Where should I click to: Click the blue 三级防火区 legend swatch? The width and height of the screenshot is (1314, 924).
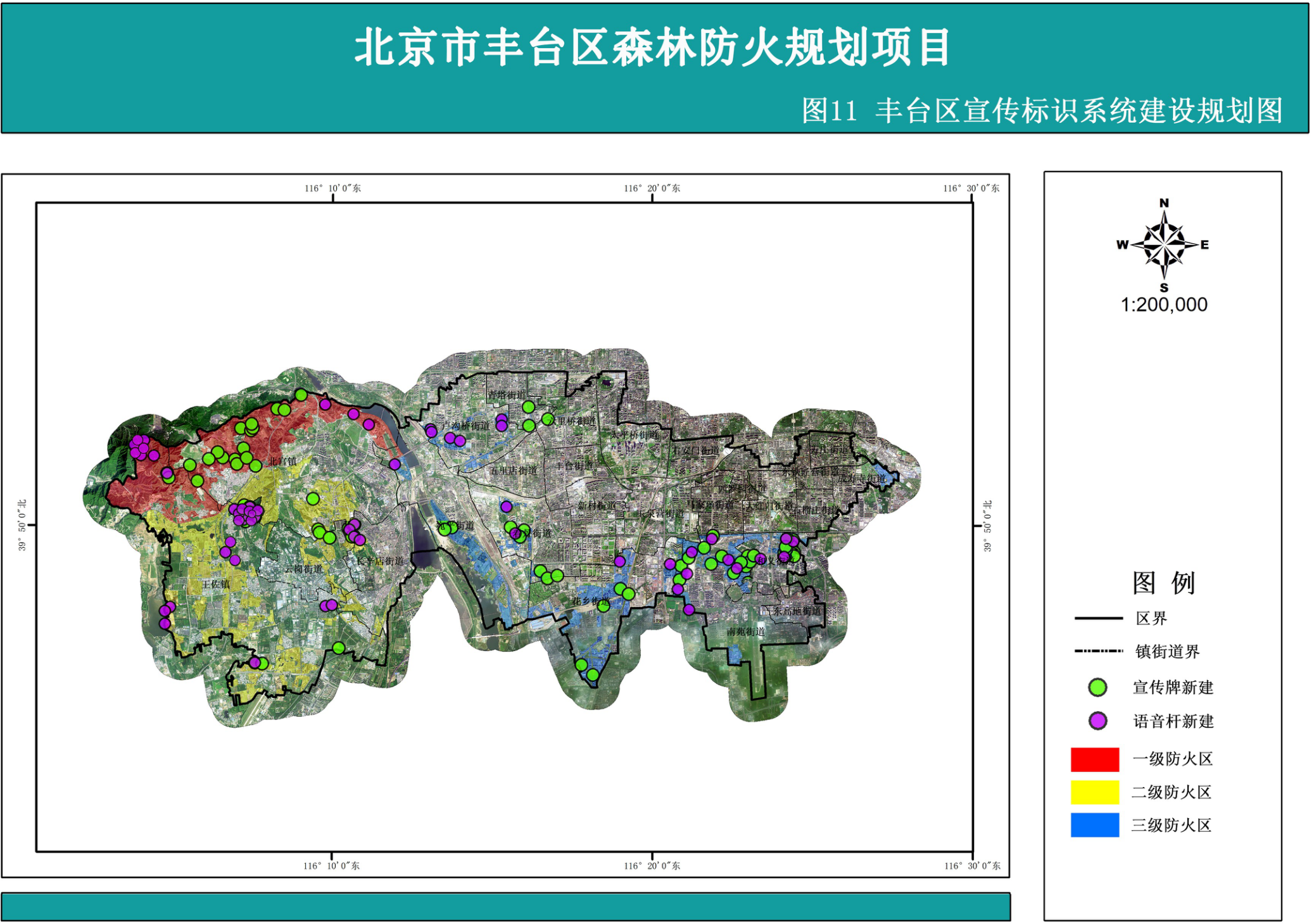coord(1094,825)
